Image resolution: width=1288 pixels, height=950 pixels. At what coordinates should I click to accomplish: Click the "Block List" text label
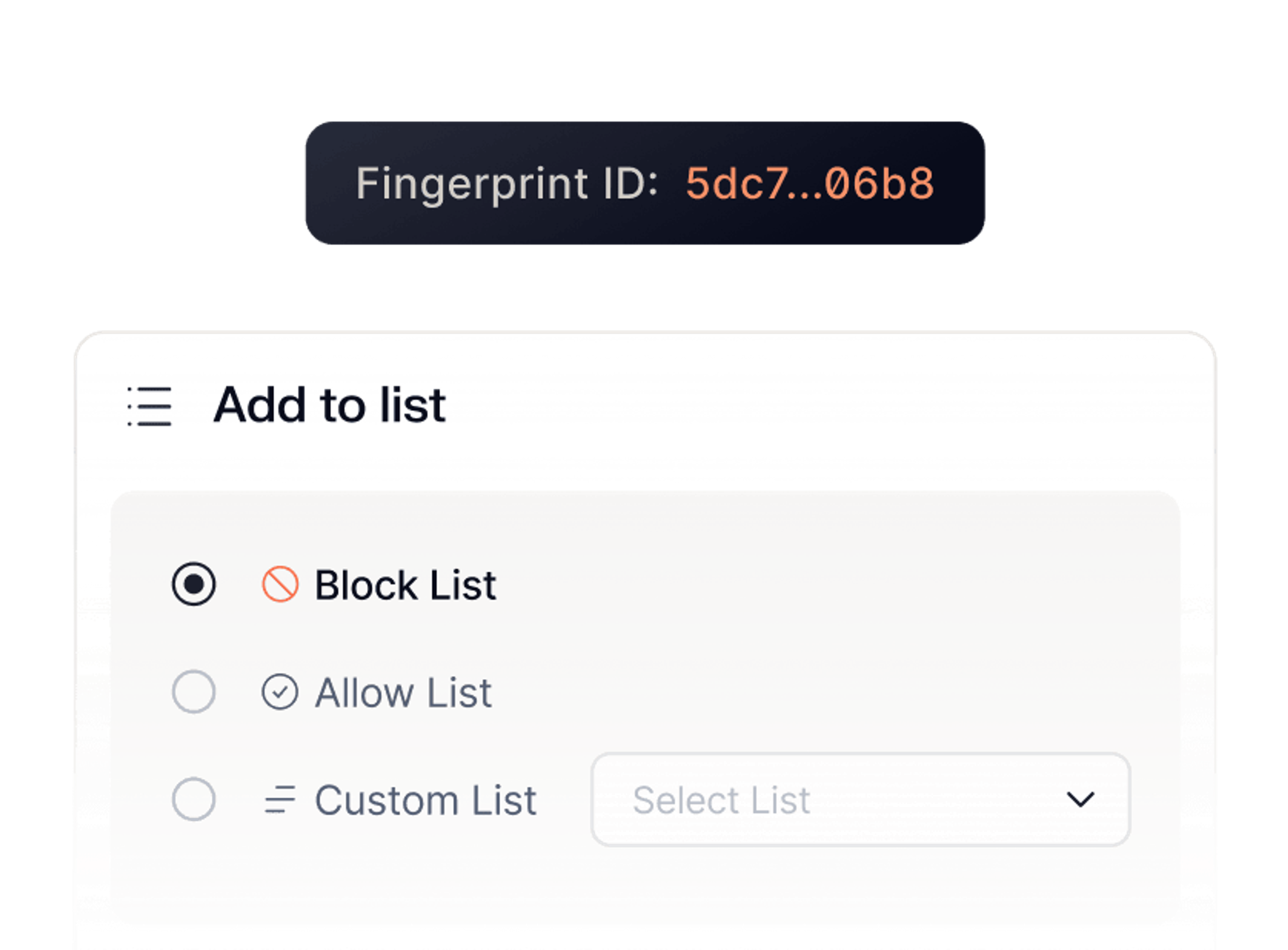point(406,585)
